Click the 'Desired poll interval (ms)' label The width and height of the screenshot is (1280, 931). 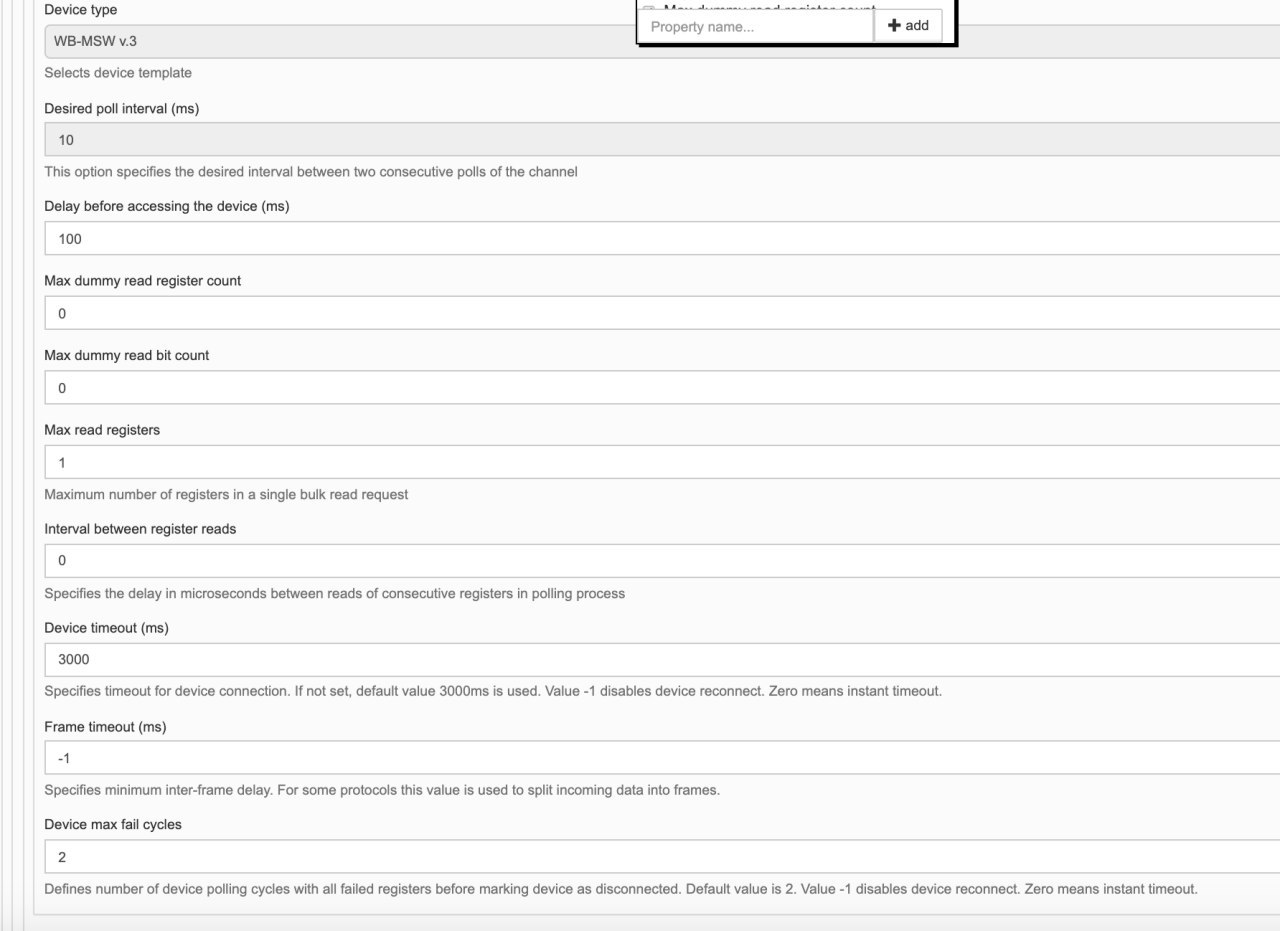point(122,108)
